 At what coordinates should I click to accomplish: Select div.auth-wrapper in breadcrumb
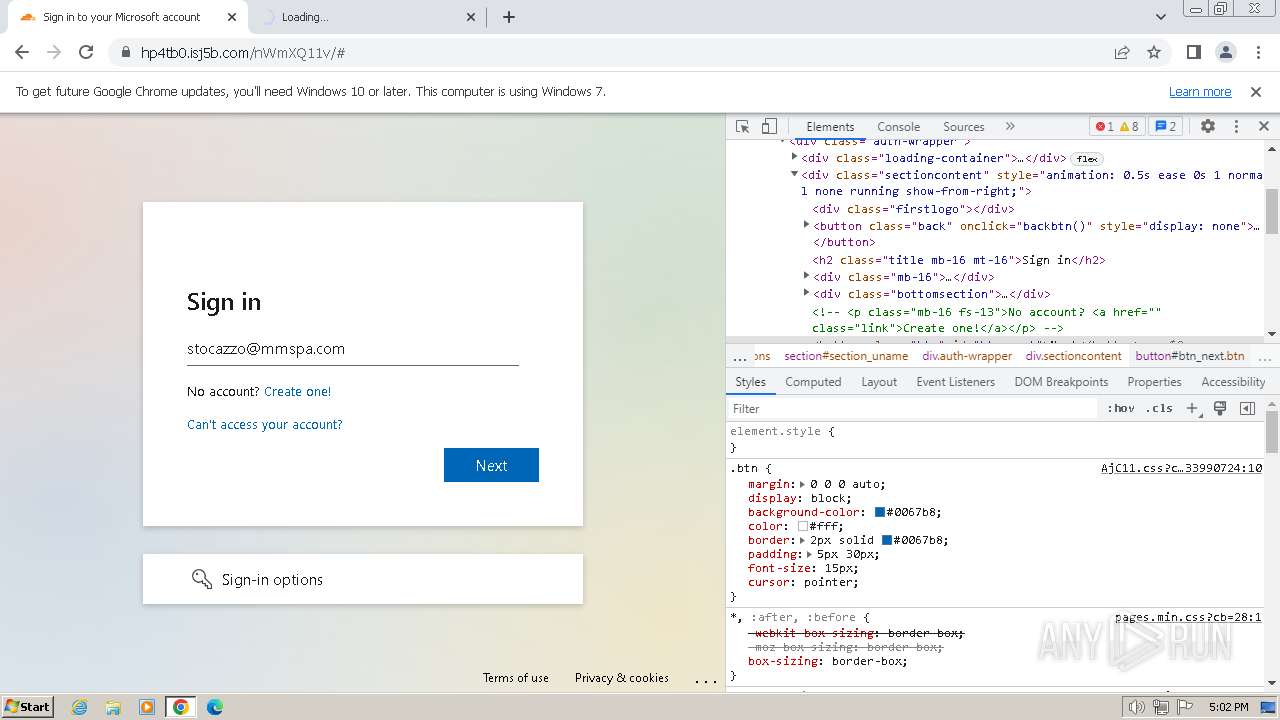pos(967,356)
